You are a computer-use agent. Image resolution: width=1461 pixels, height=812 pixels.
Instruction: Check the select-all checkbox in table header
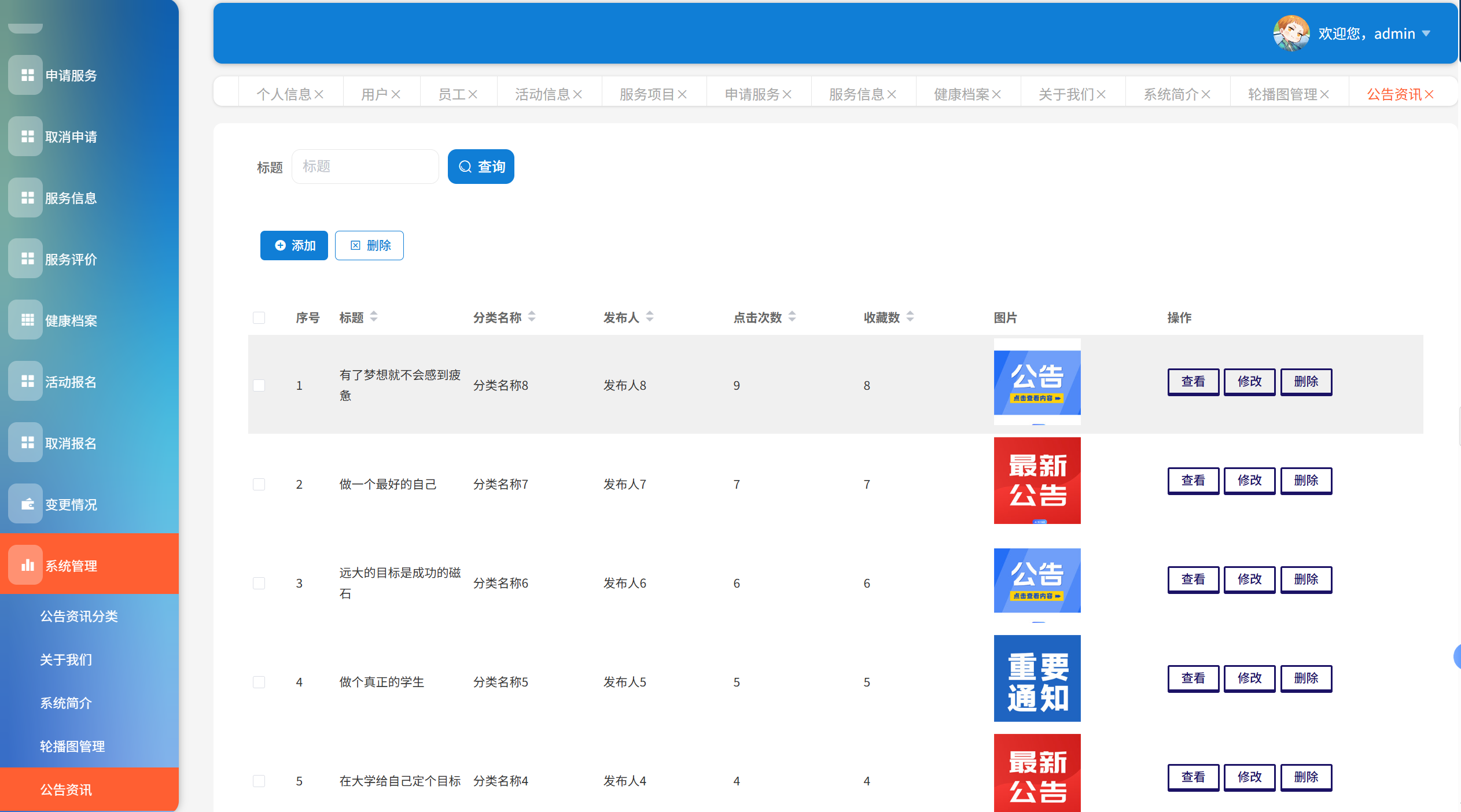259,318
